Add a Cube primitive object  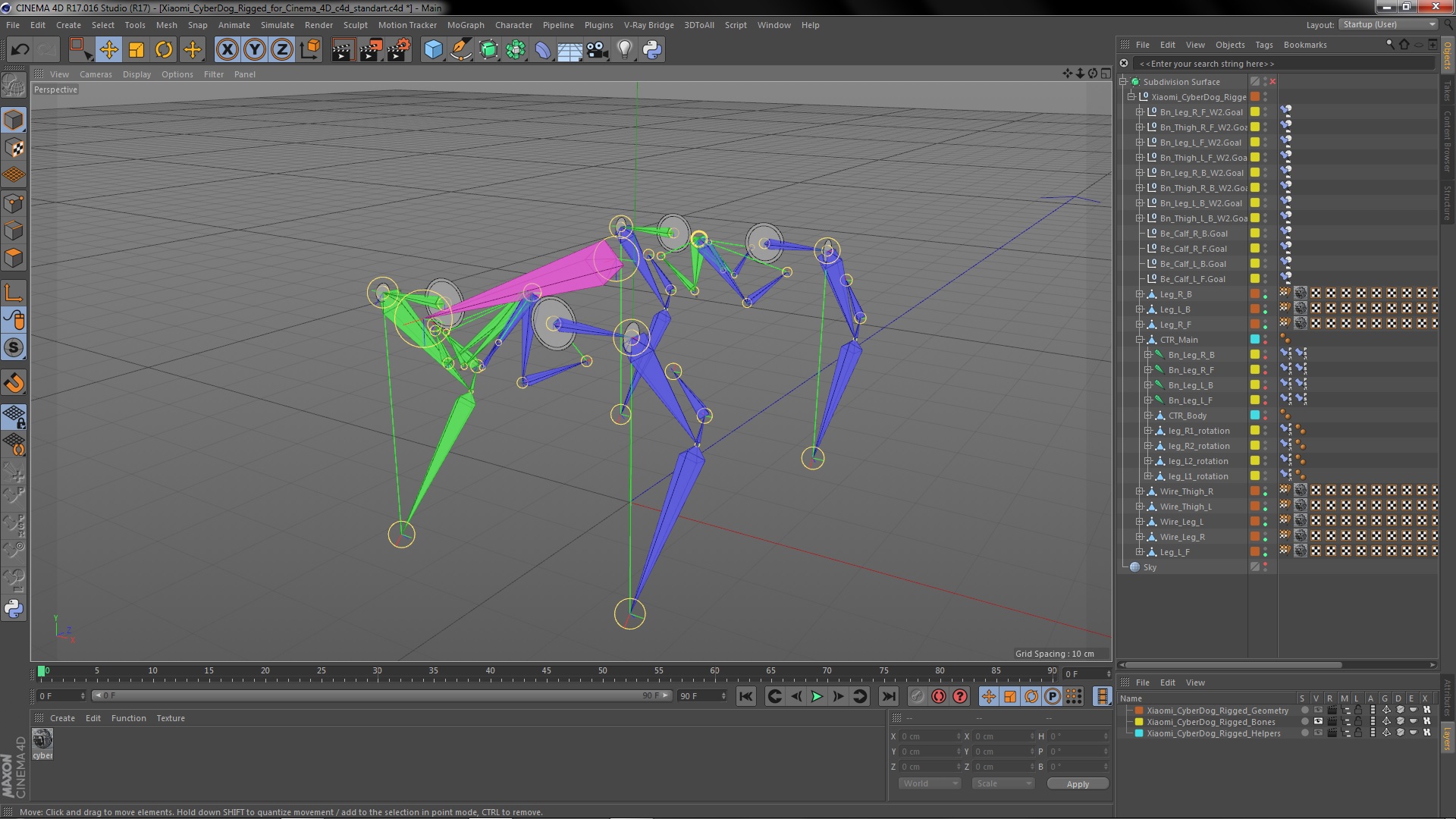point(433,50)
